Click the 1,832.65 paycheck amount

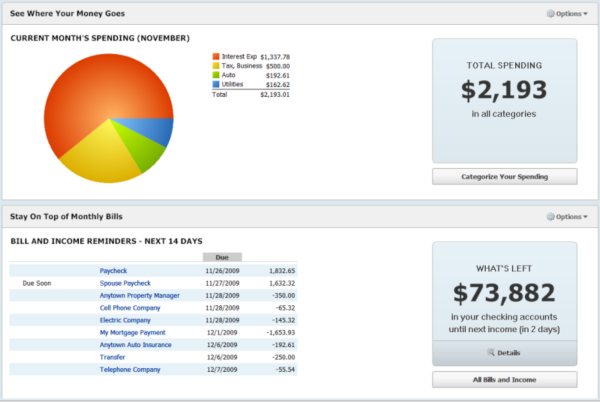point(282,271)
